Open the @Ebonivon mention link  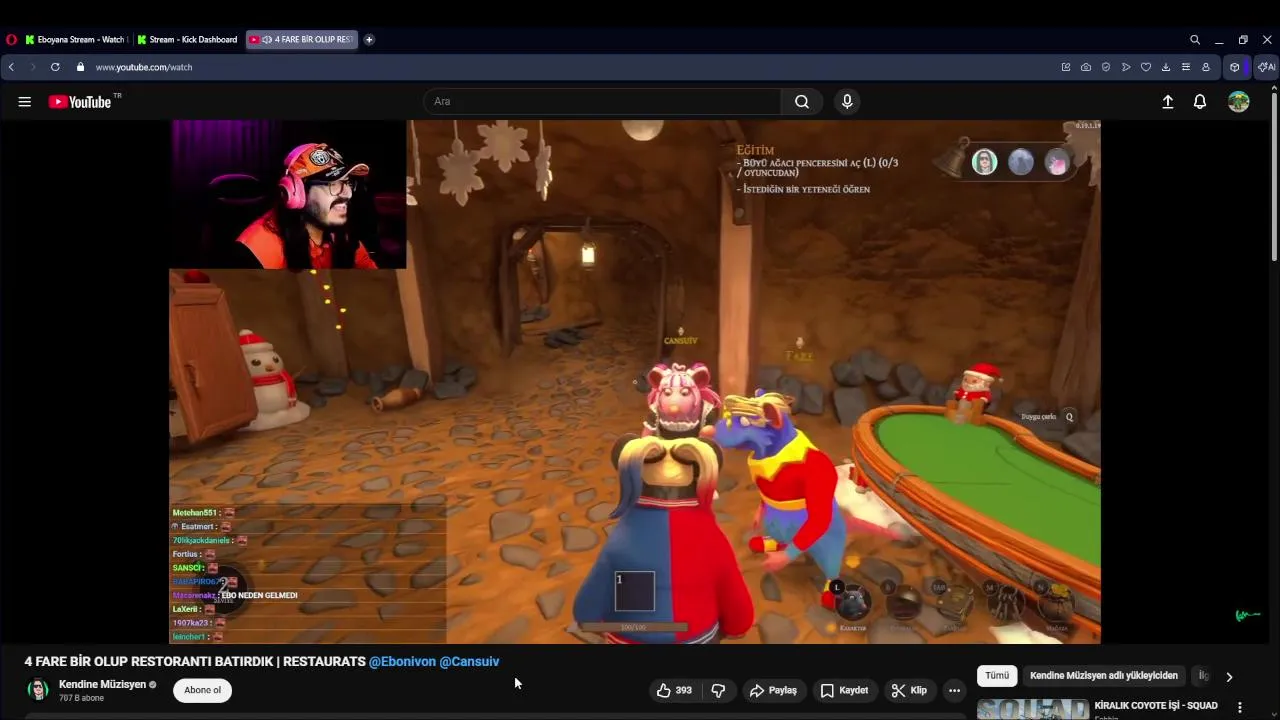[402, 661]
